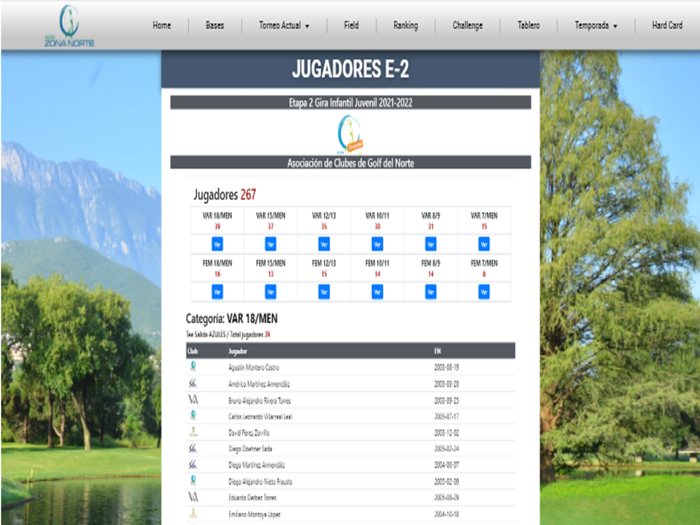Image resolution: width=700 pixels, height=525 pixels.
Task: Click club icon beside América Martínez Armendáiz
Action: [x=193, y=383]
